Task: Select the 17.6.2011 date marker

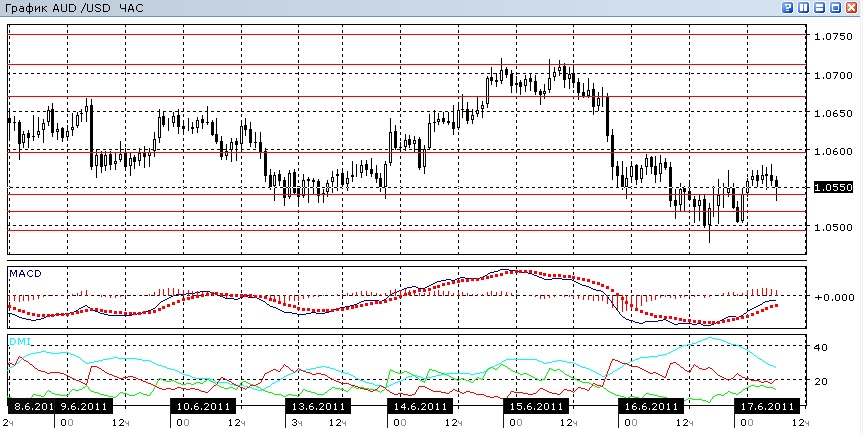Action: pos(767,406)
